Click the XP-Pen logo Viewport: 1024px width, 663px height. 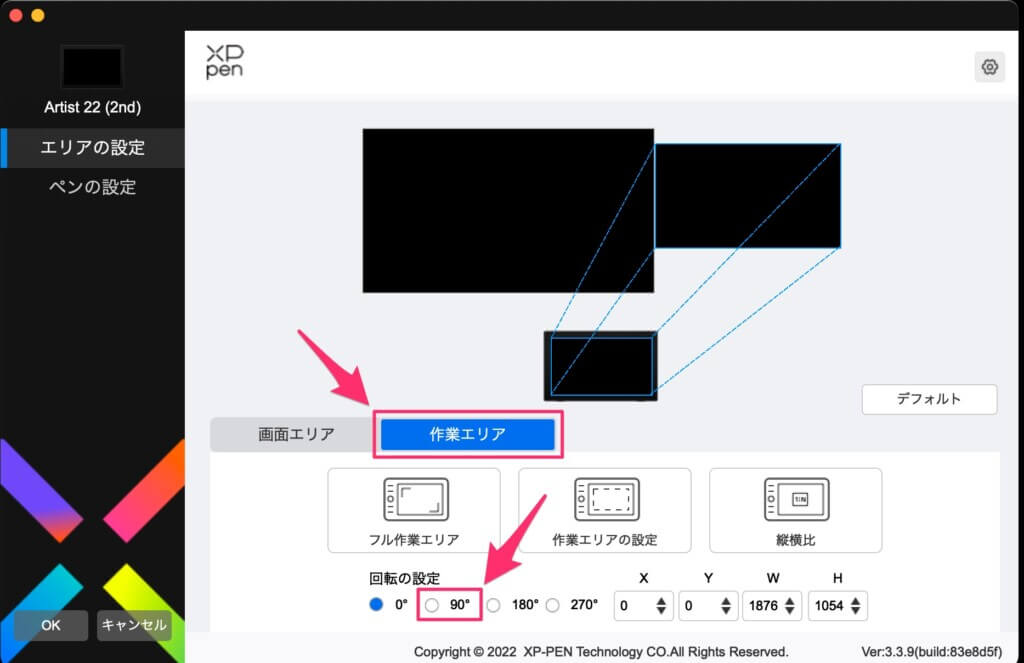pyautogui.click(x=224, y=61)
